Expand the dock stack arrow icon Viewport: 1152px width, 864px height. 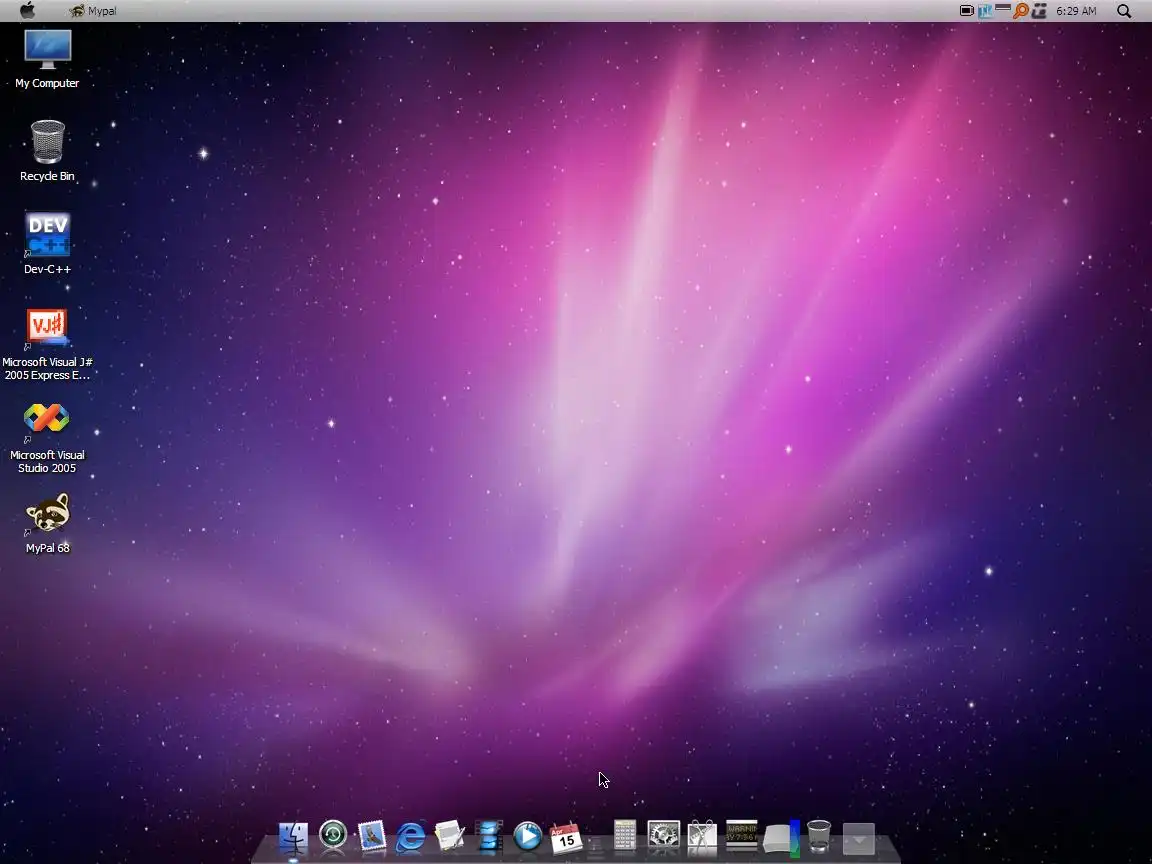pyautogui.click(x=858, y=838)
